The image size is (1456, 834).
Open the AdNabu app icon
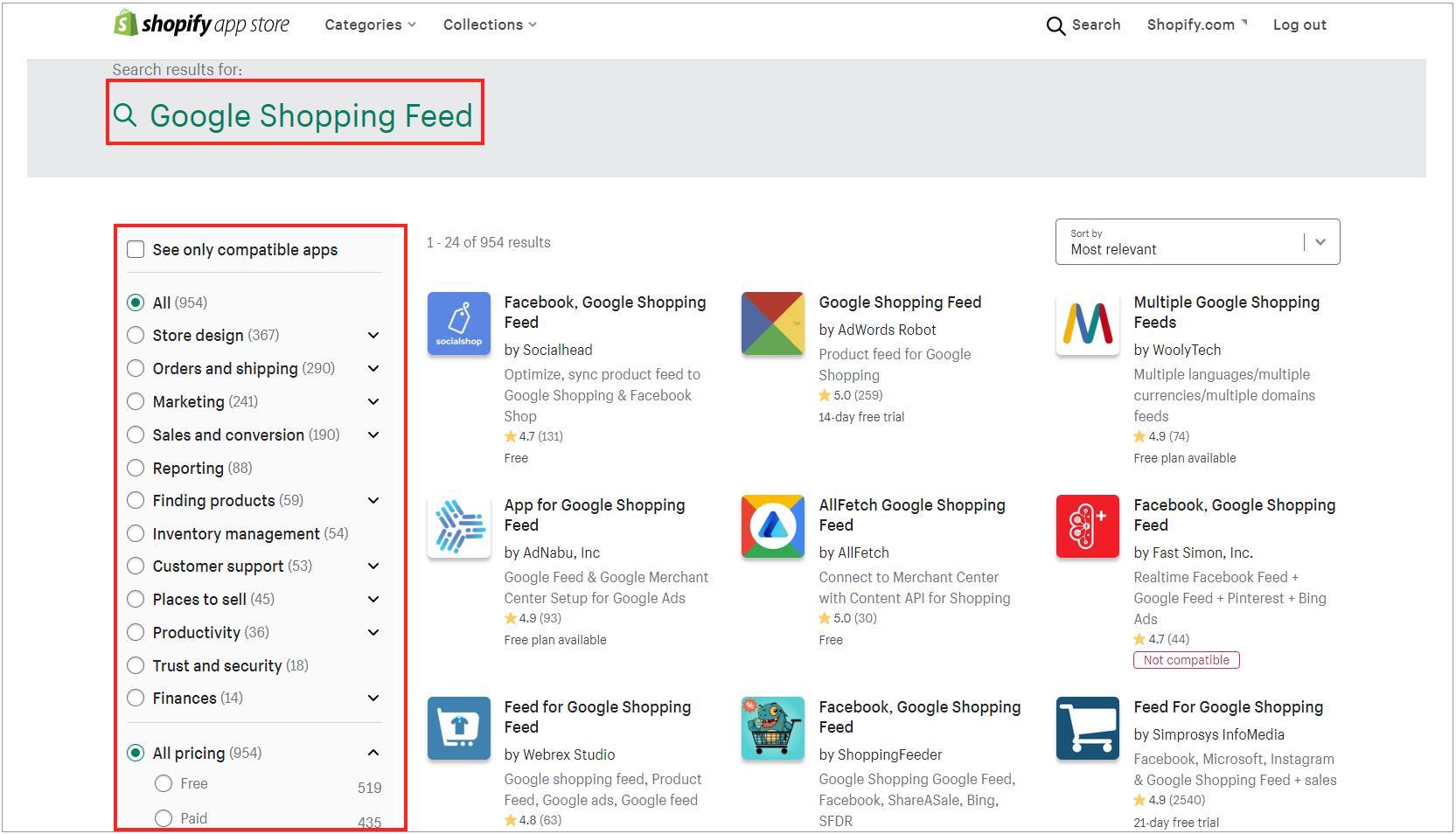coord(459,526)
